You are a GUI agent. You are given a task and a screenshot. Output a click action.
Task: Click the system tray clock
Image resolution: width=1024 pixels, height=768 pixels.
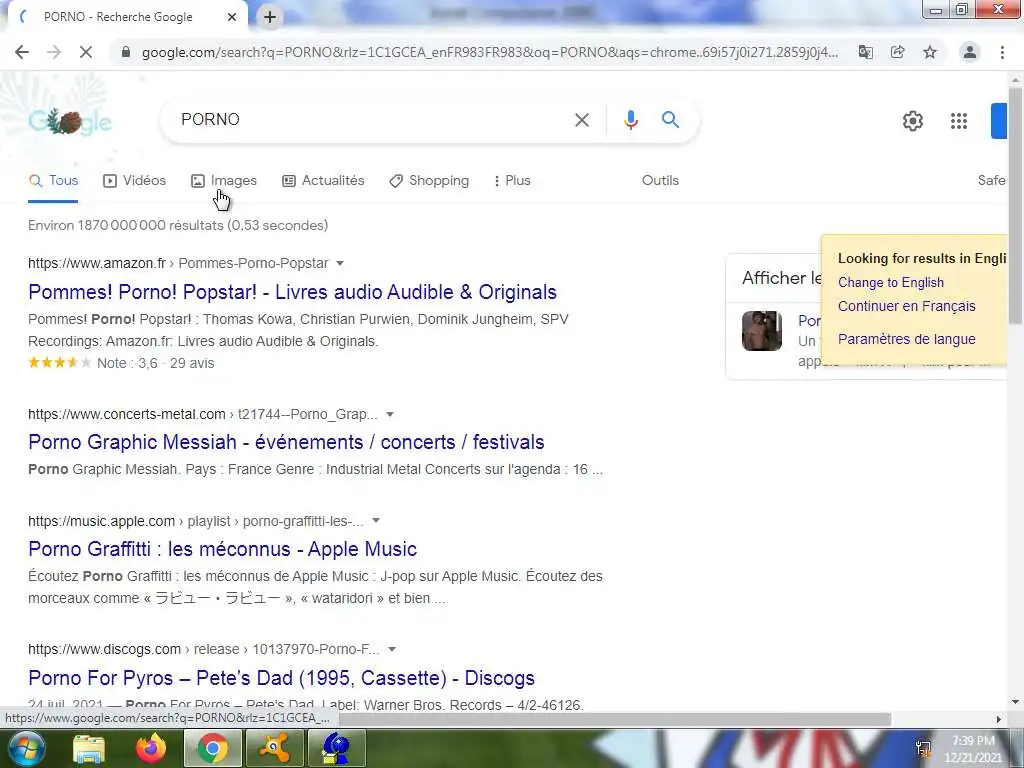[973, 749]
